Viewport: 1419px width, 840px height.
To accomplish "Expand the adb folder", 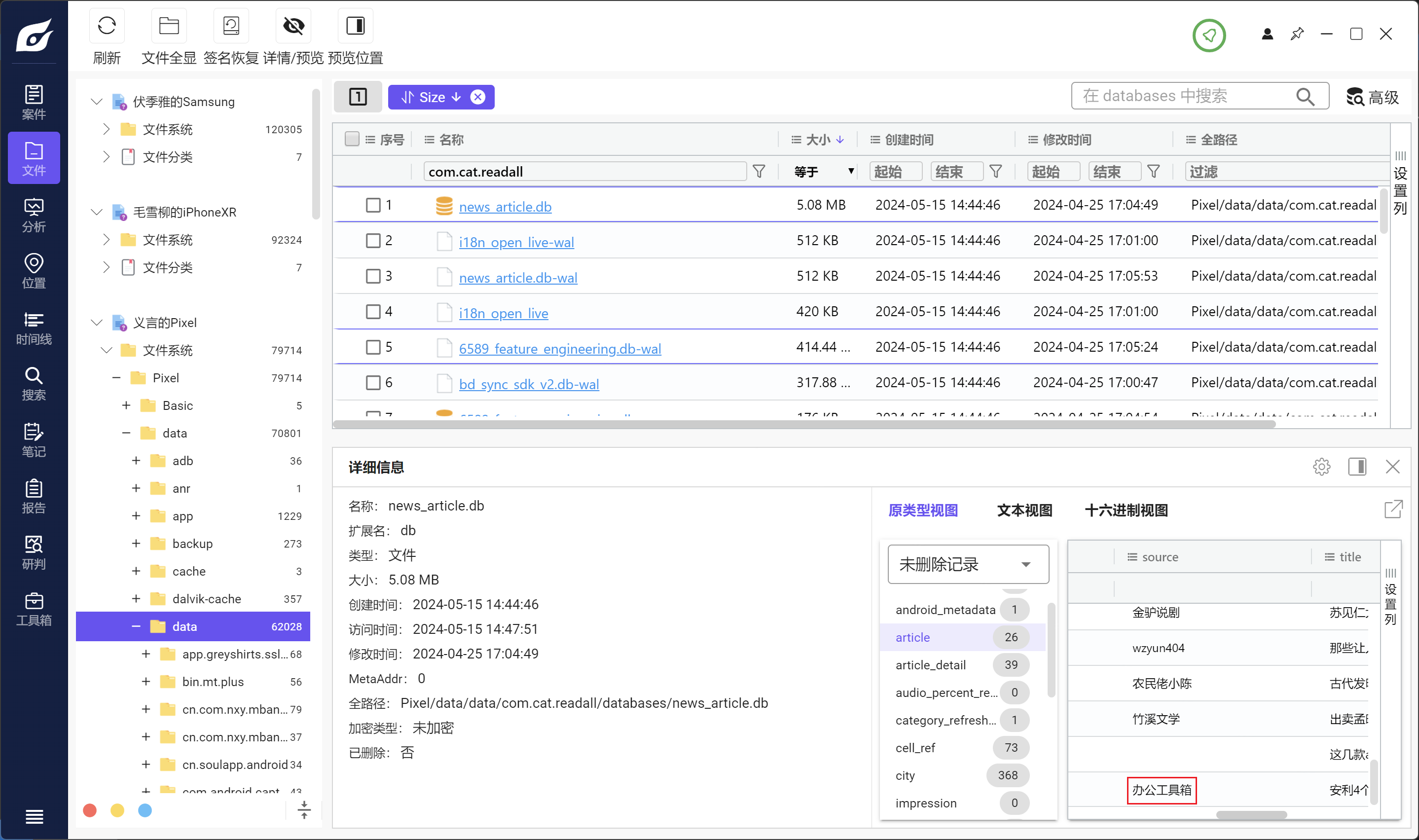I will click(x=136, y=461).
